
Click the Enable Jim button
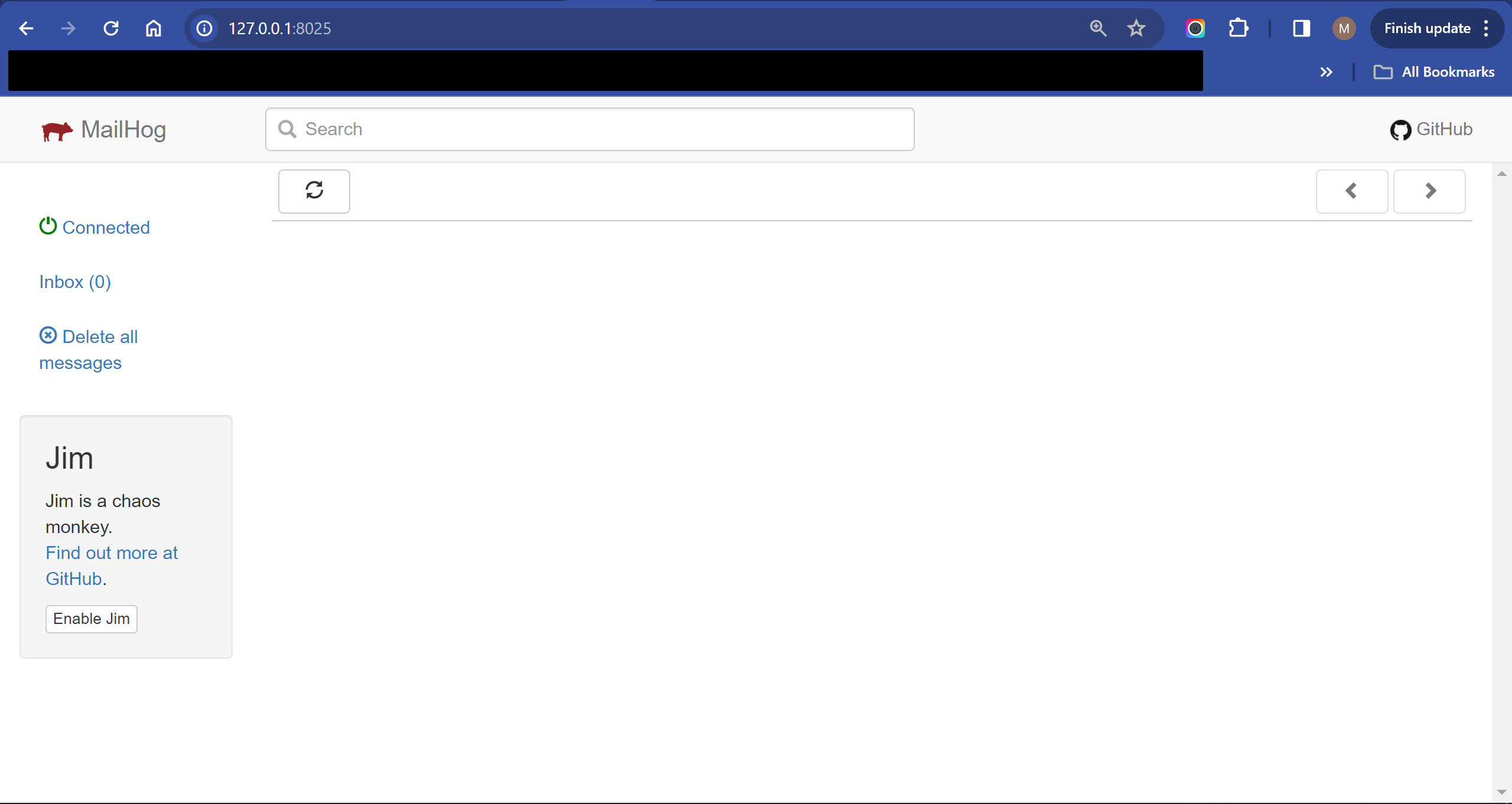[x=92, y=619]
